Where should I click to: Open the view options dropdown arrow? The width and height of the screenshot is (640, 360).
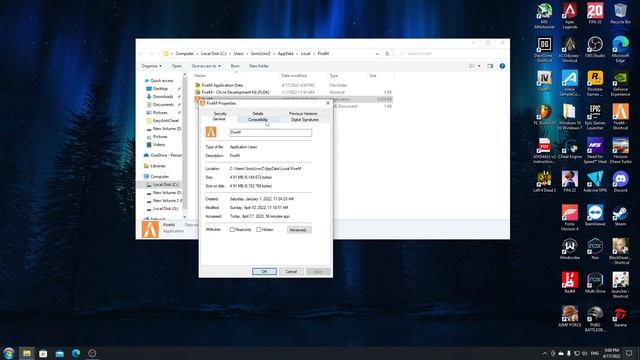(x=479, y=66)
